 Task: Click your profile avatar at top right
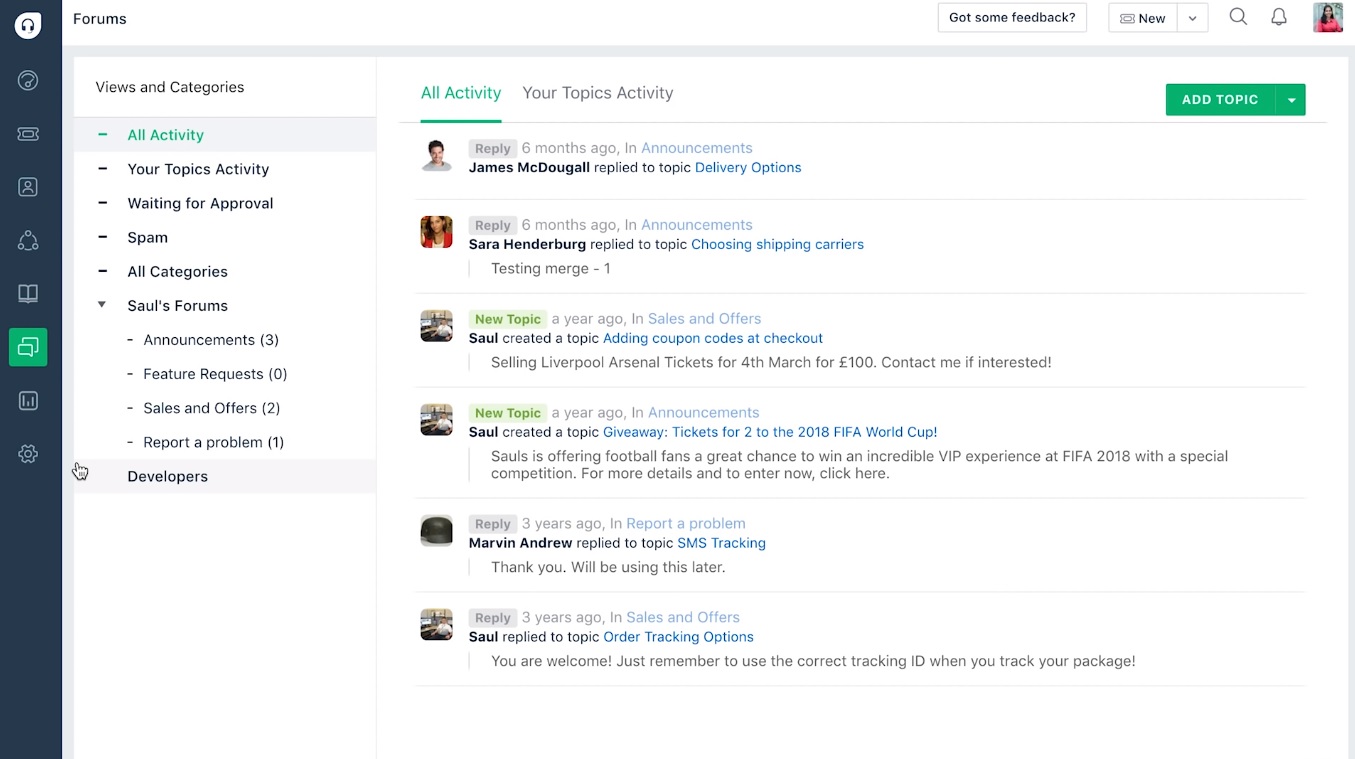(x=1327, y=17)
